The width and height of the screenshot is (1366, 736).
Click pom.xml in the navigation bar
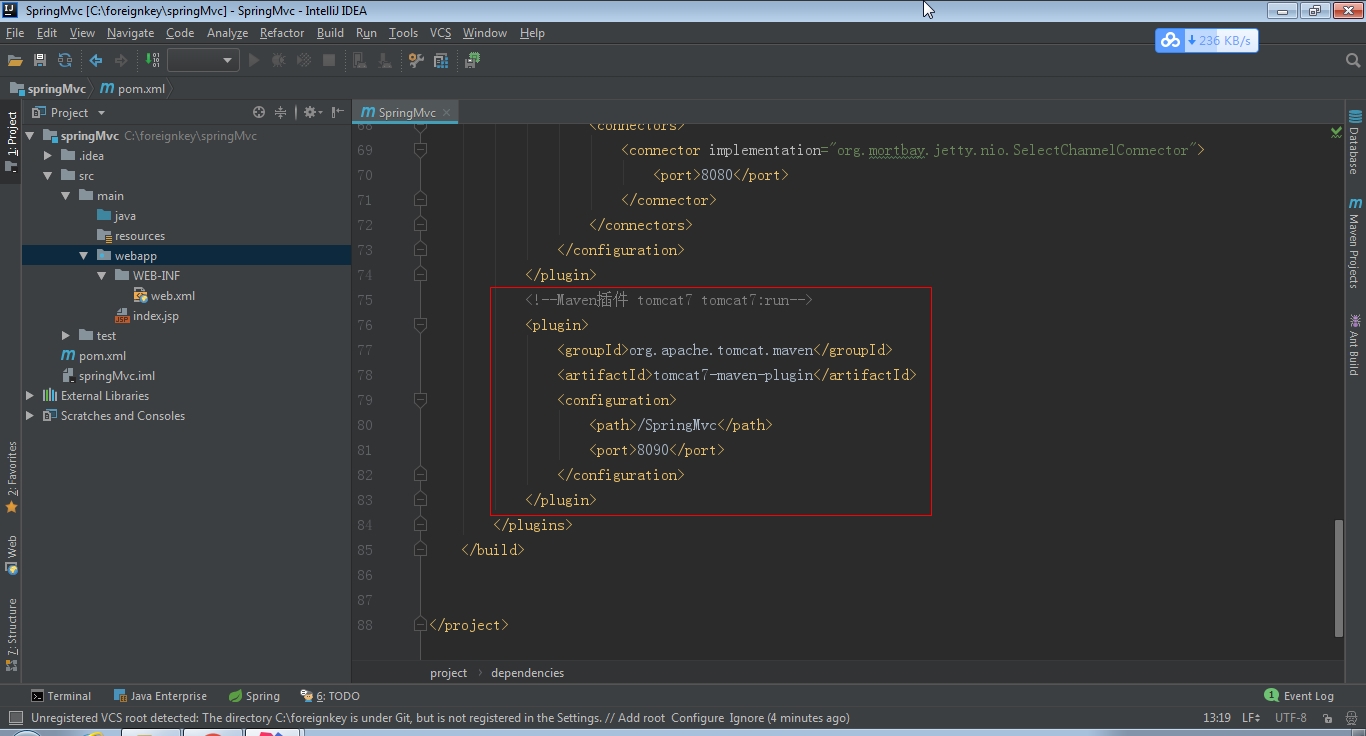(133, 89)
